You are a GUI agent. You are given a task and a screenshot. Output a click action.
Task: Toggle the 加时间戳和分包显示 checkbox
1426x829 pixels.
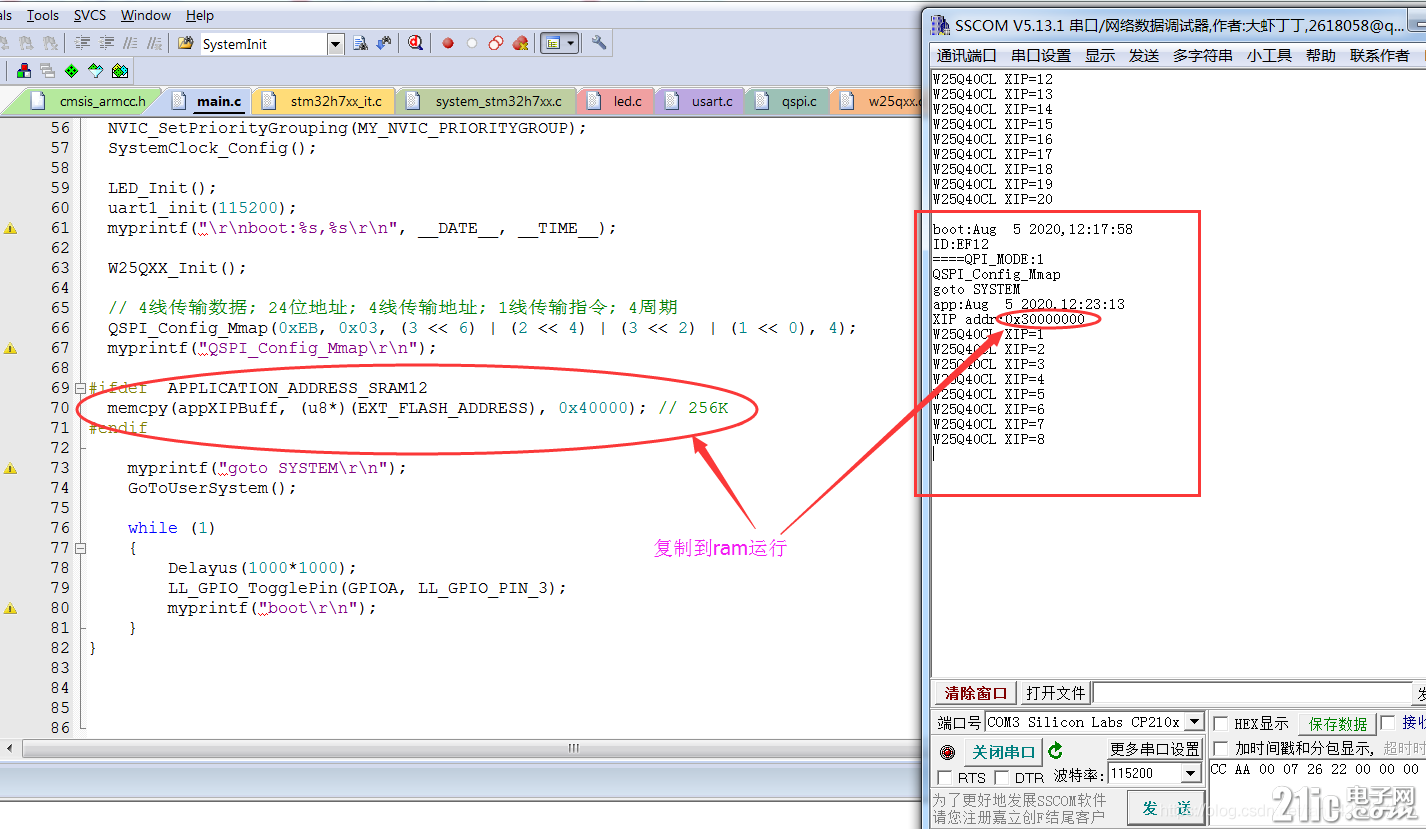coord(1220,748)
